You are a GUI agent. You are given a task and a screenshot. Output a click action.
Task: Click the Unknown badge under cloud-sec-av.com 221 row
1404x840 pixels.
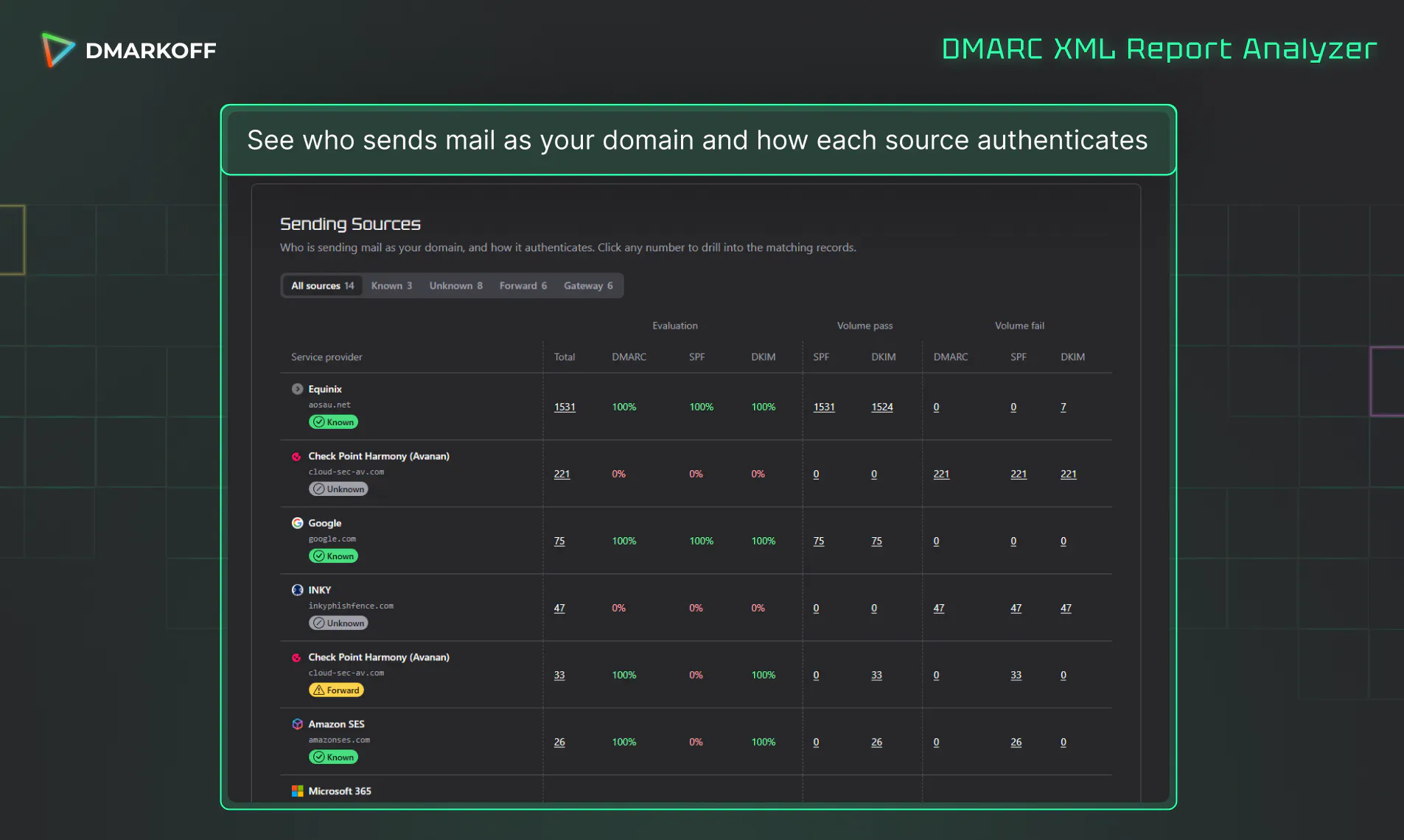click(338, 489)
